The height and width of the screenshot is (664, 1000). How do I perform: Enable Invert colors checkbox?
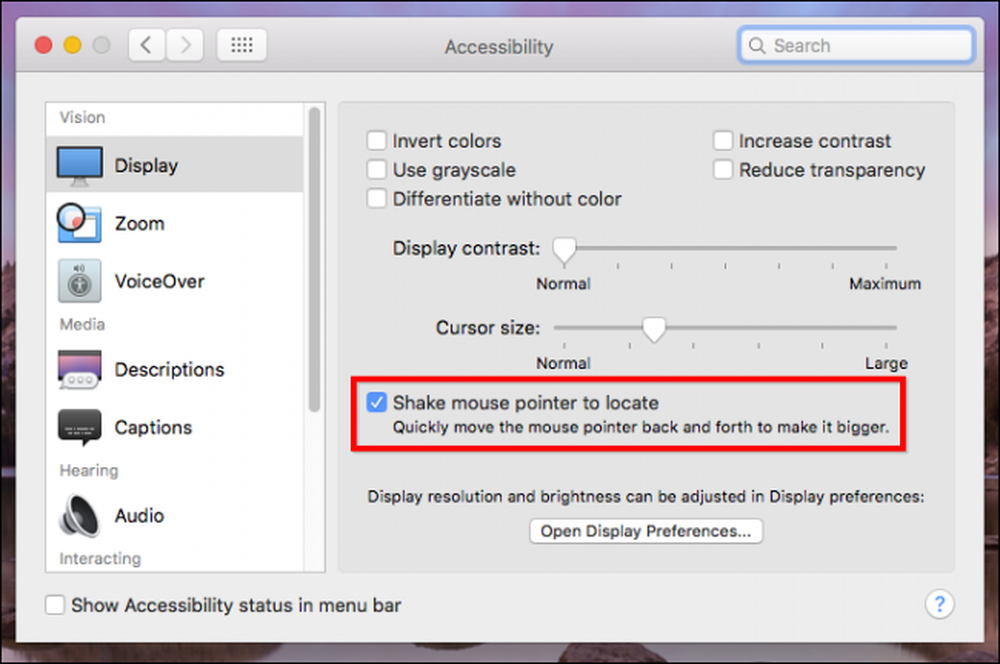coord(376,140)
